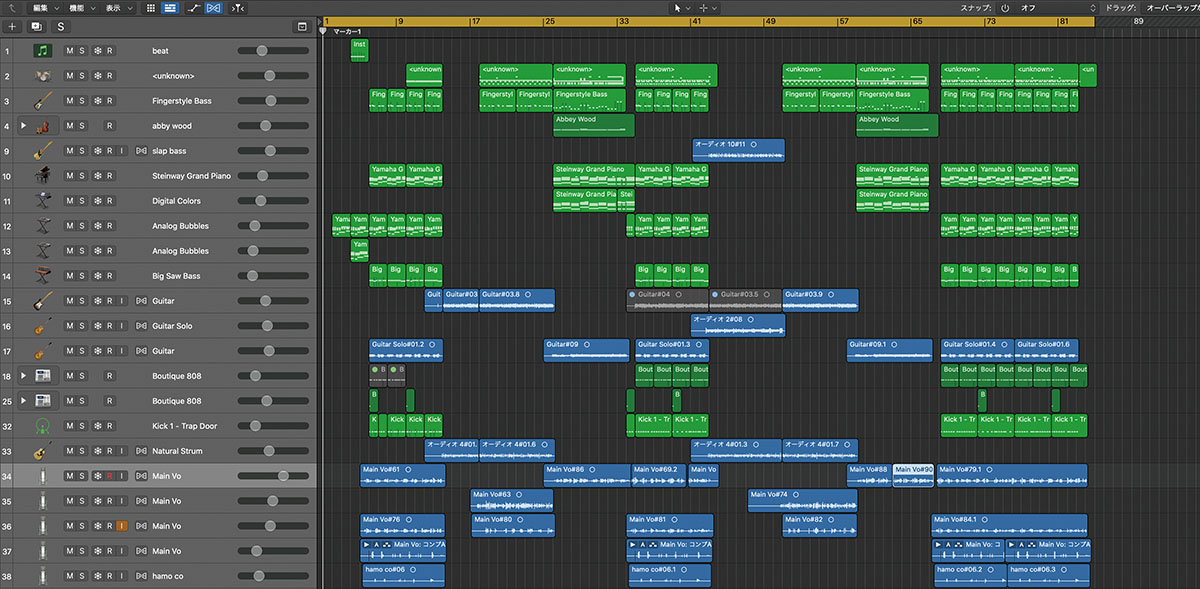Viewport: 1200px width, 589px height.
Task: Solo the Fingerstyle Bass track
Action: (83, 100)
